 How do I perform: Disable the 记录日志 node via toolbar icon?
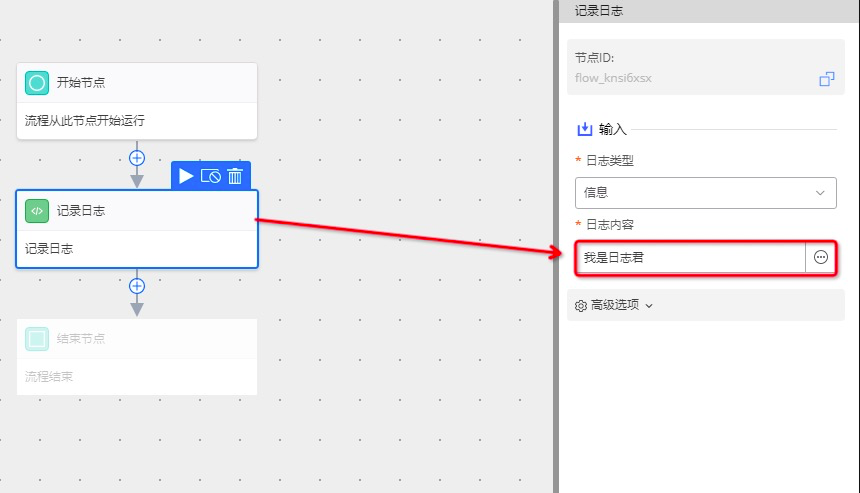pos(211,176)
